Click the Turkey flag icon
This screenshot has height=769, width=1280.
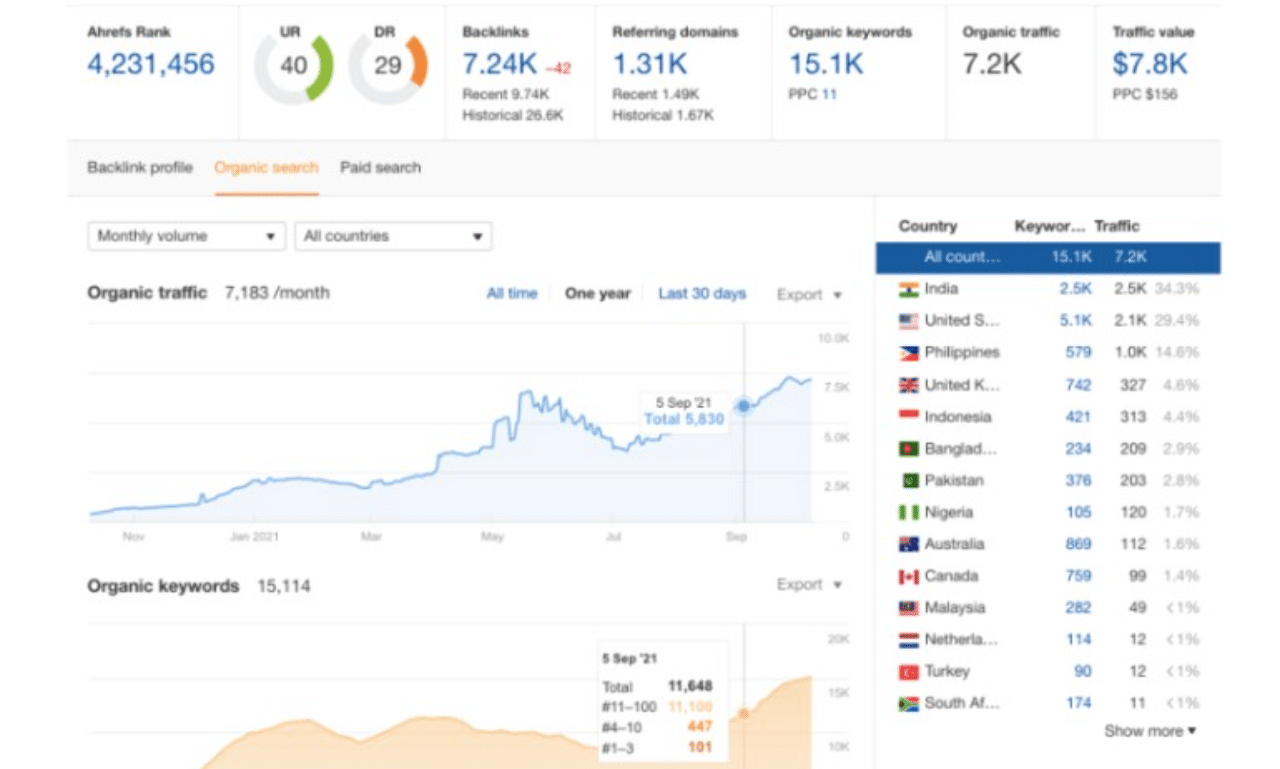coord(908,672)
